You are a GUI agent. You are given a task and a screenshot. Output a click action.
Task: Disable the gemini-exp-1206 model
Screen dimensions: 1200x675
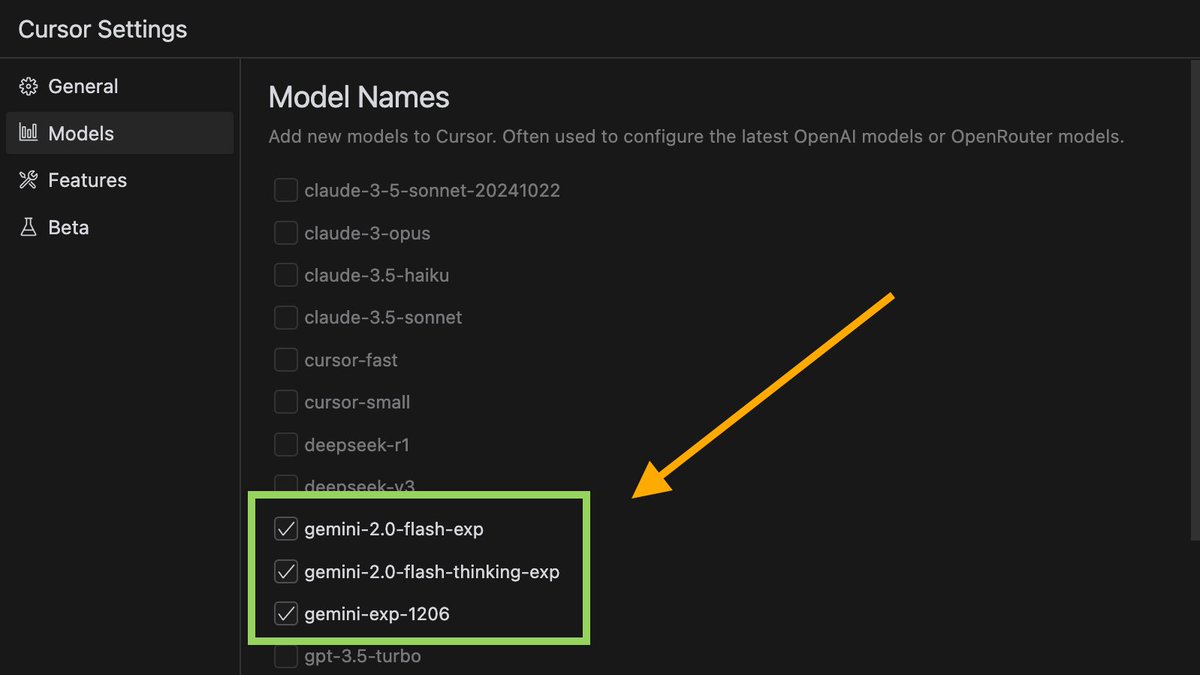click(x=285, y=613)
